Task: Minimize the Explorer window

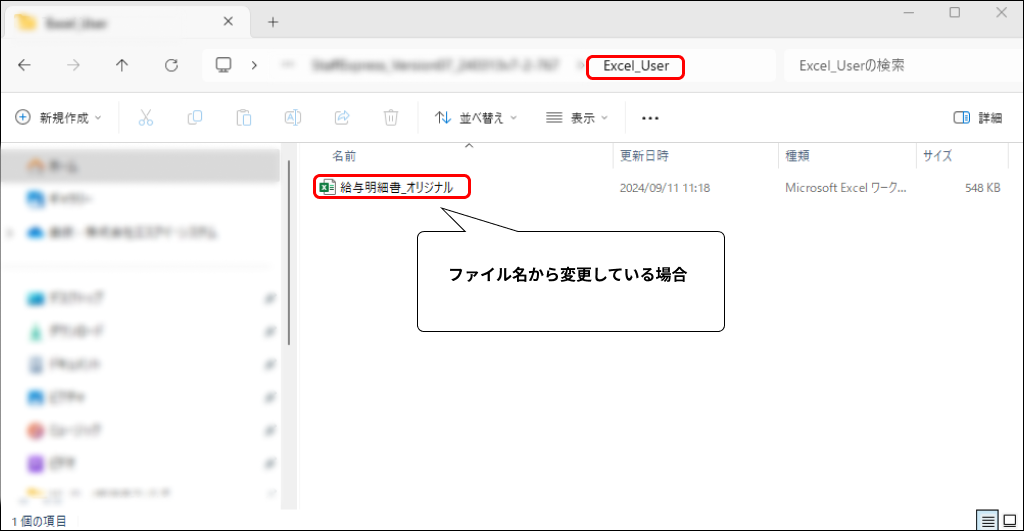Action: [908, 12]
